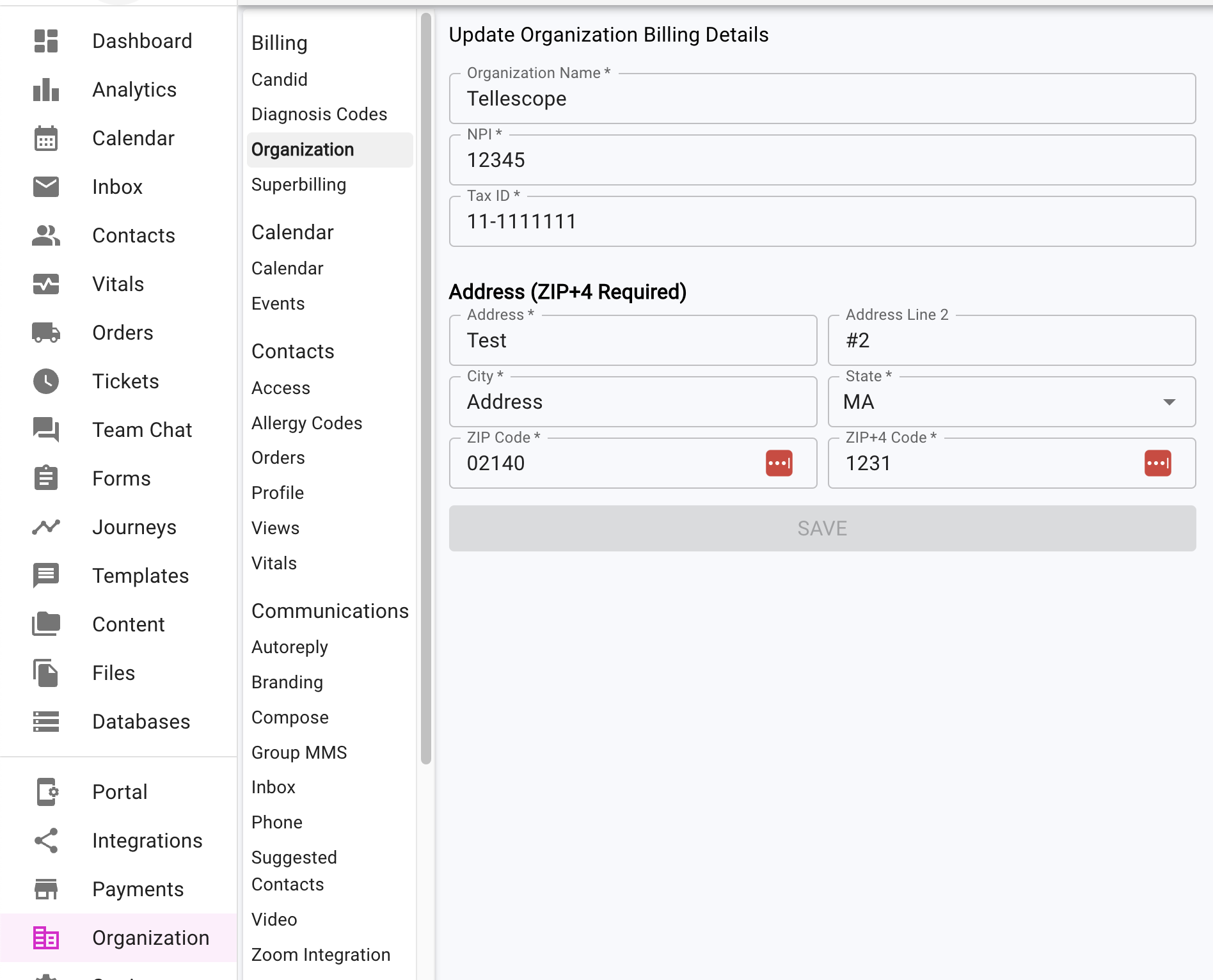Open the Inbox envelope icon
Viewport: 1213px width, 980px height.
pyautogui.click(x=46, y=187)
